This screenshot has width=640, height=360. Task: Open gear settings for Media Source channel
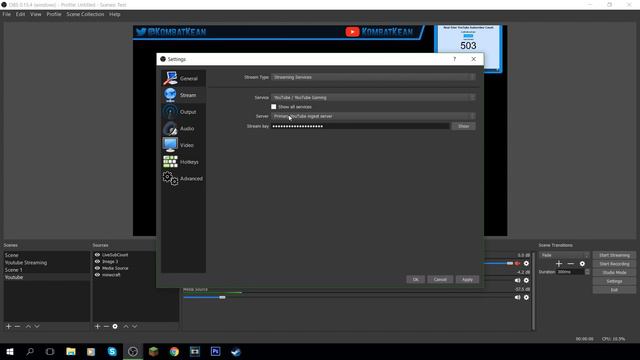click(x=526, y=297)
